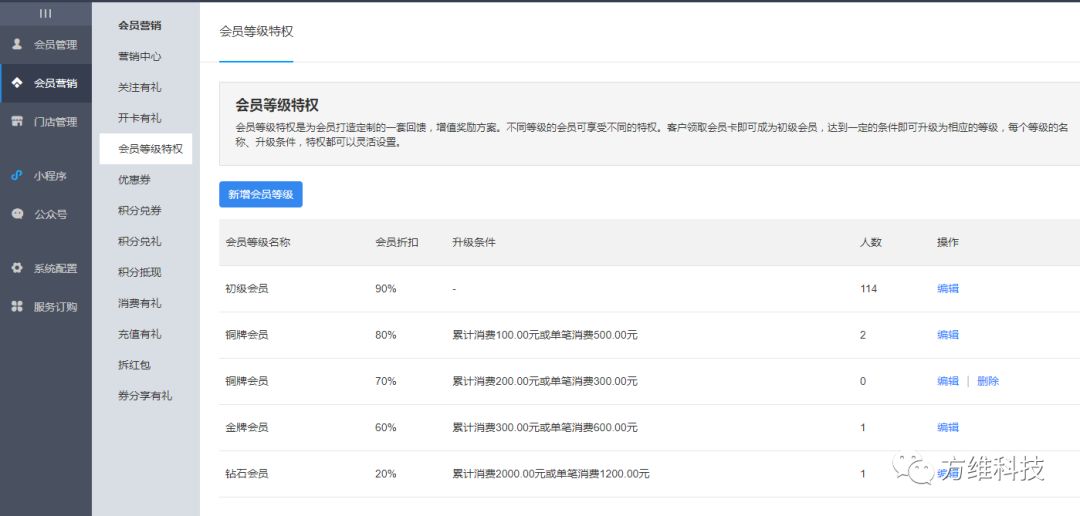The height and width of the screenshot is (516, 1080).
Task: Edit the 金牌会员 level
Action: click(947, 428)
